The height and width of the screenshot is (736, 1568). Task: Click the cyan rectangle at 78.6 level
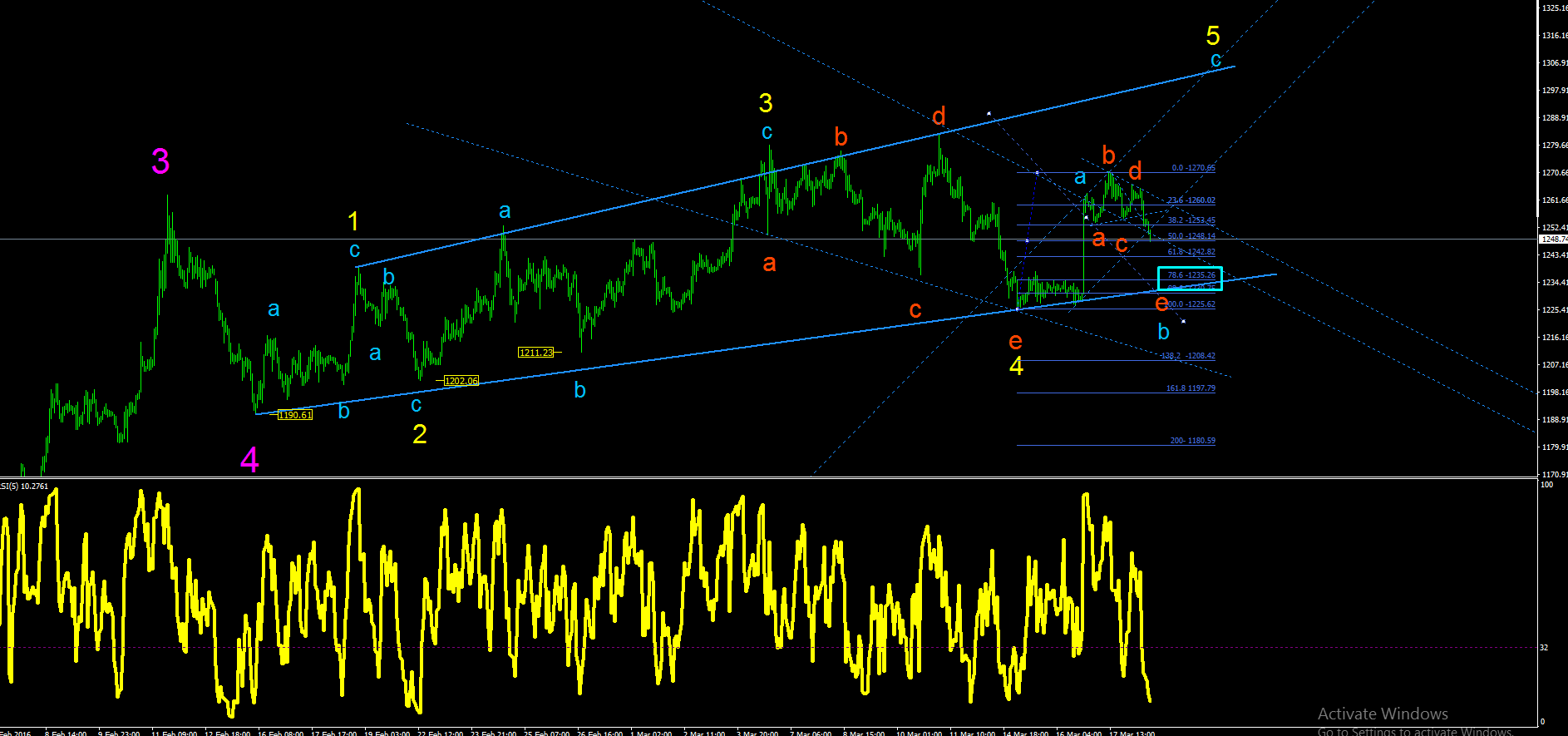pos(1190,279)
